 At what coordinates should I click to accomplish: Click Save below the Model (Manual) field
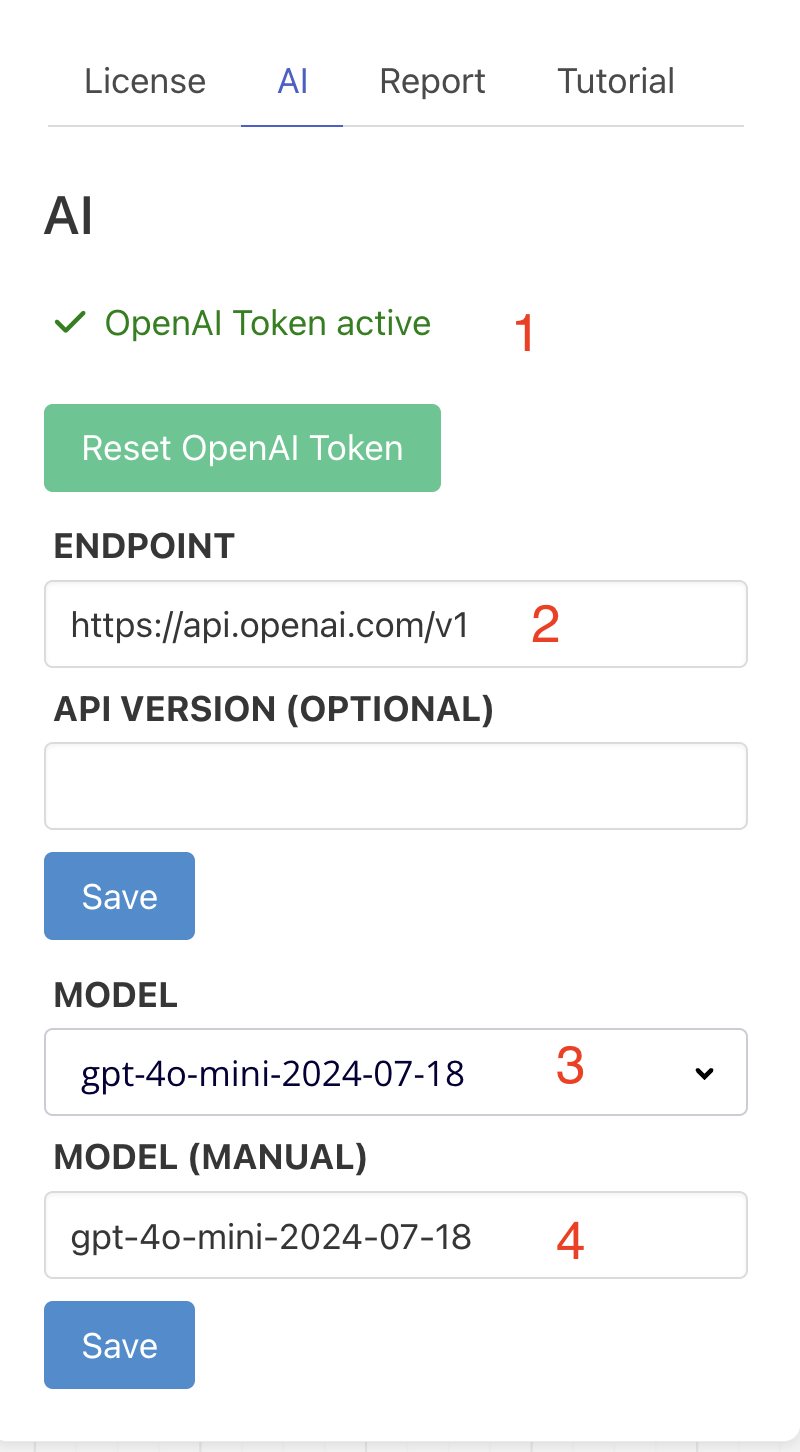coord(119,1345)
